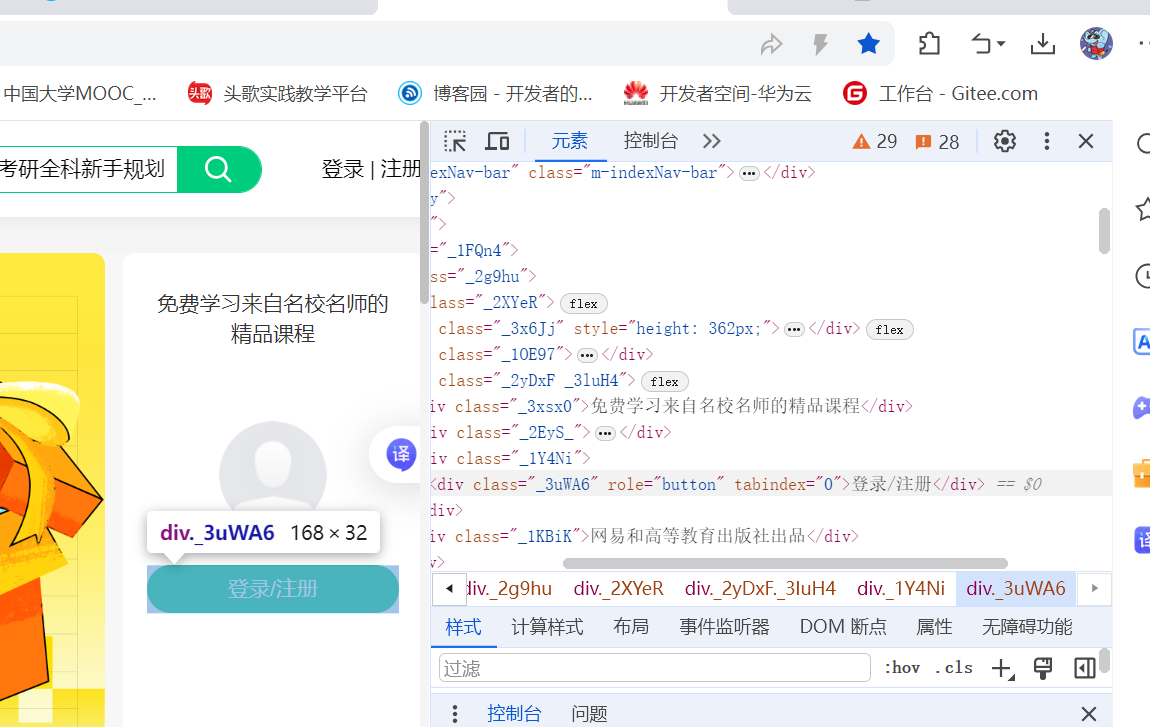1150x727 pixels.
Task: Toggle computed styles sidebar icon
Action: tap(1085, 668)
